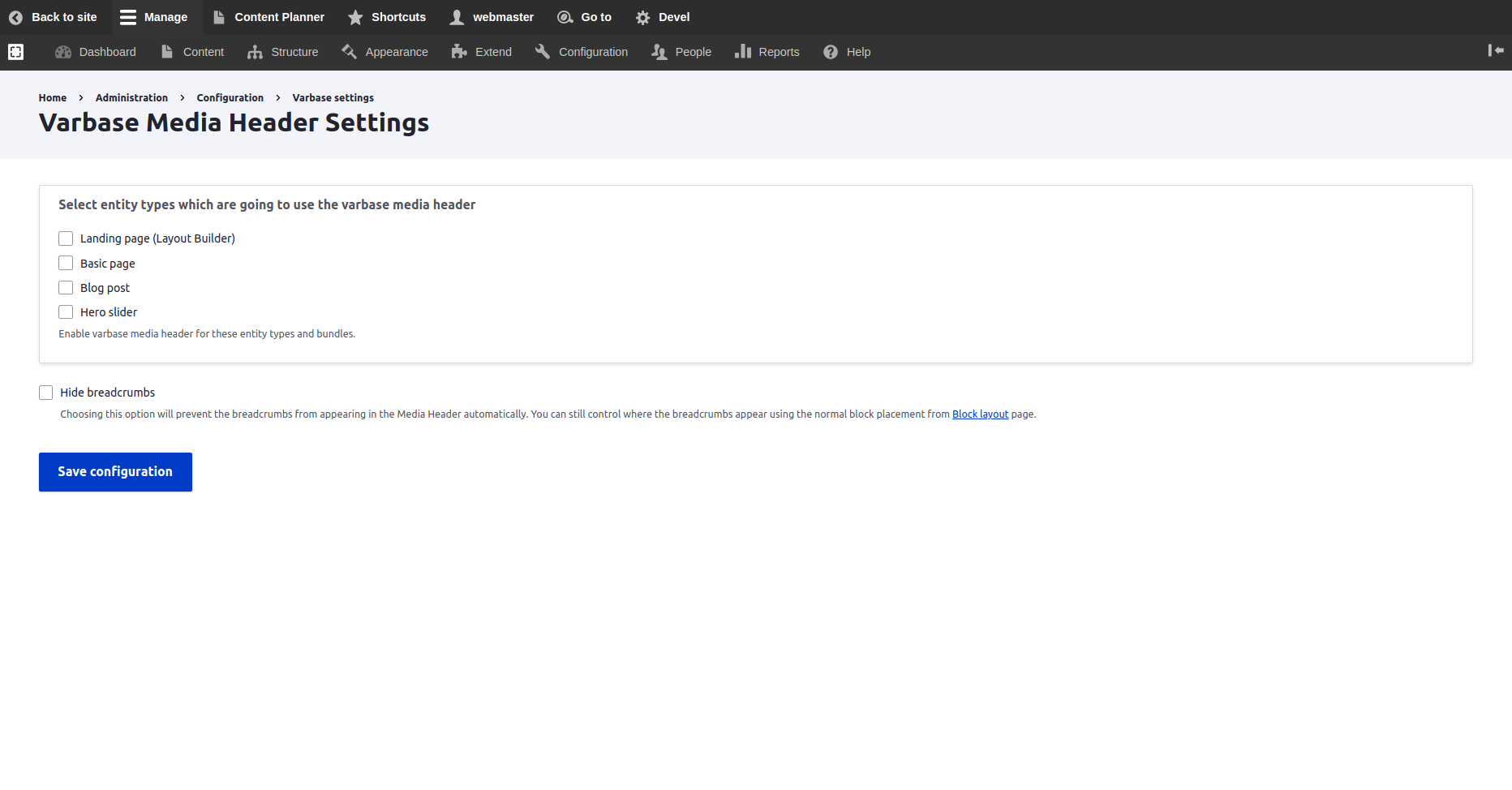Open the Structure menu item
Viewport: 1512px width, 790px height.
(283, 52)
